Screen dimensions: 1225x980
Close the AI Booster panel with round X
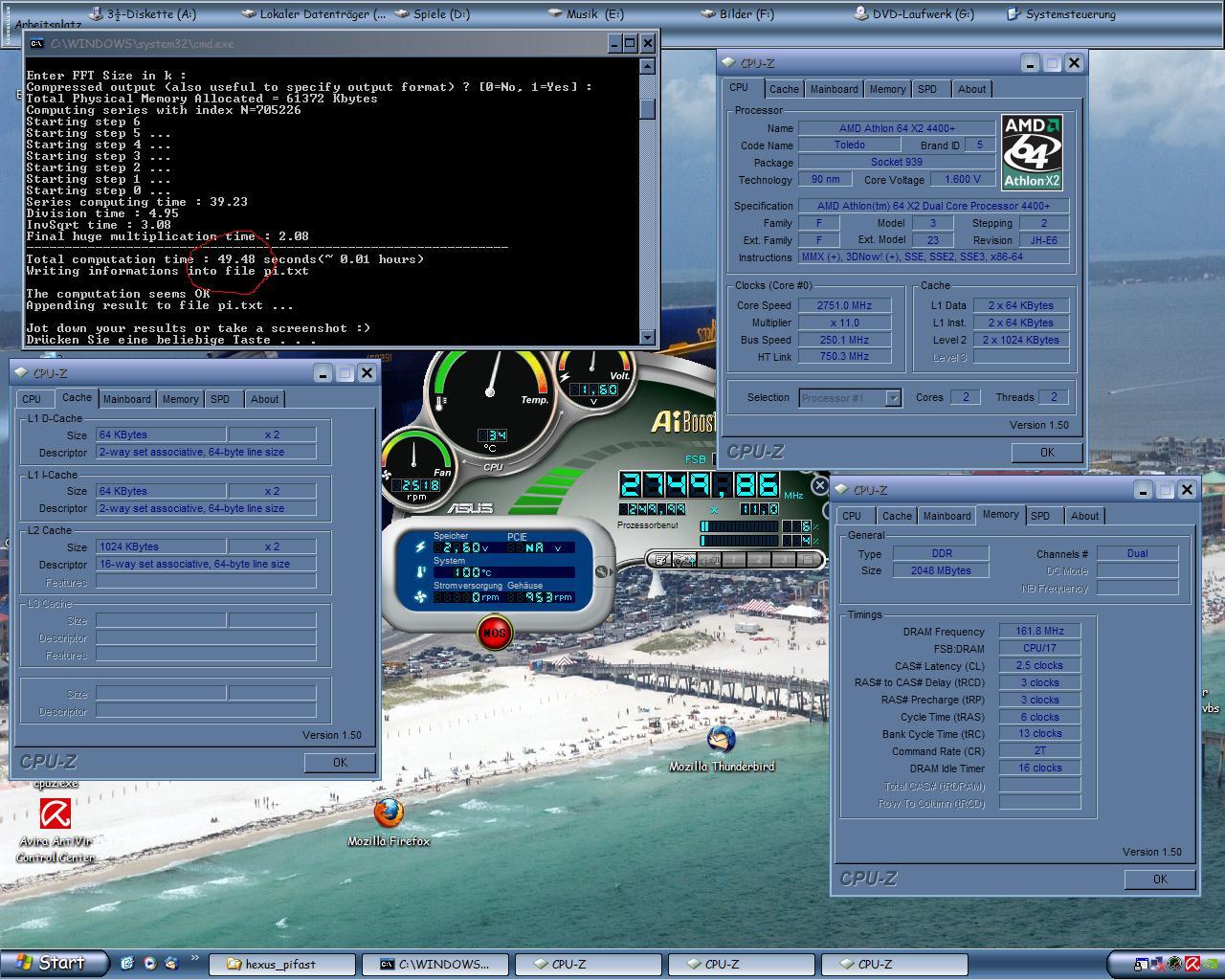(x=820, y=485)
